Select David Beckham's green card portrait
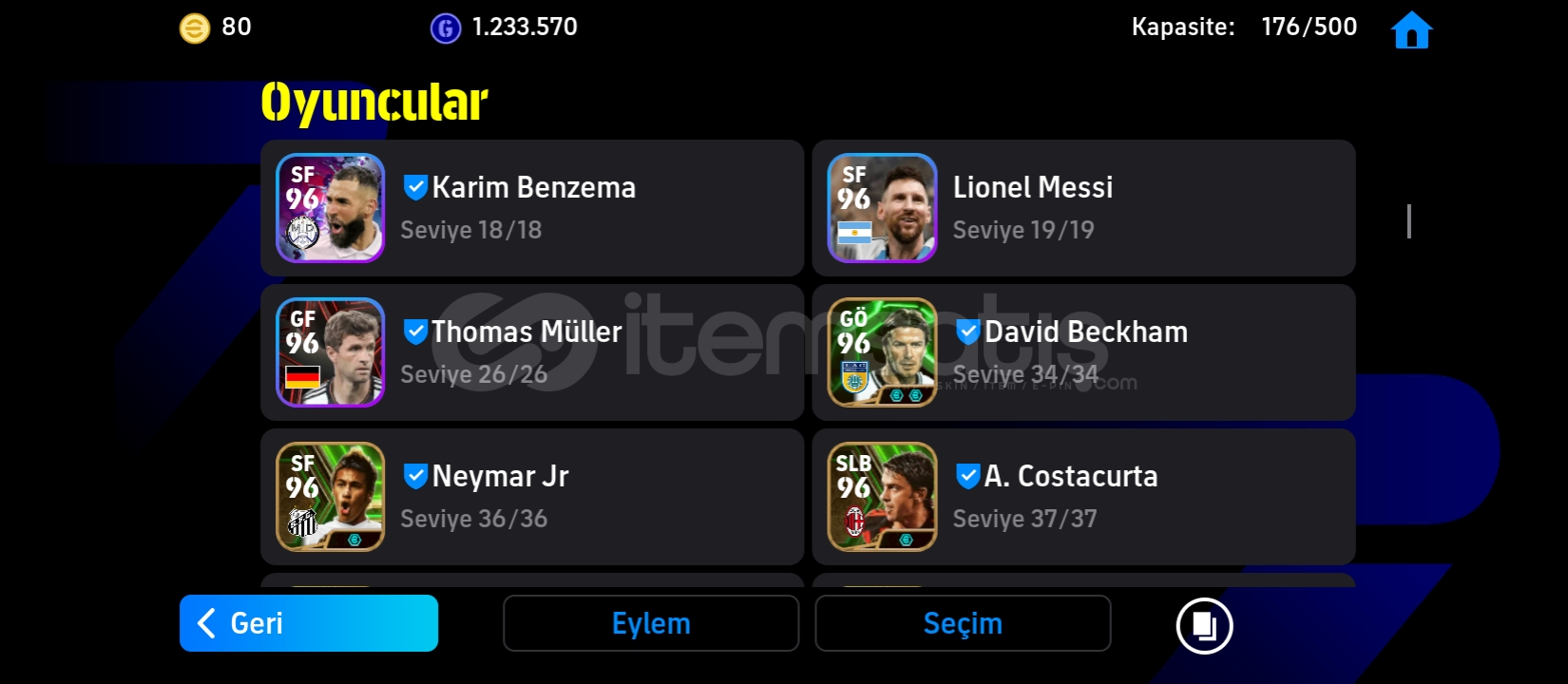The width and height of the screenshot is (1568, 684). click(882, 352)
